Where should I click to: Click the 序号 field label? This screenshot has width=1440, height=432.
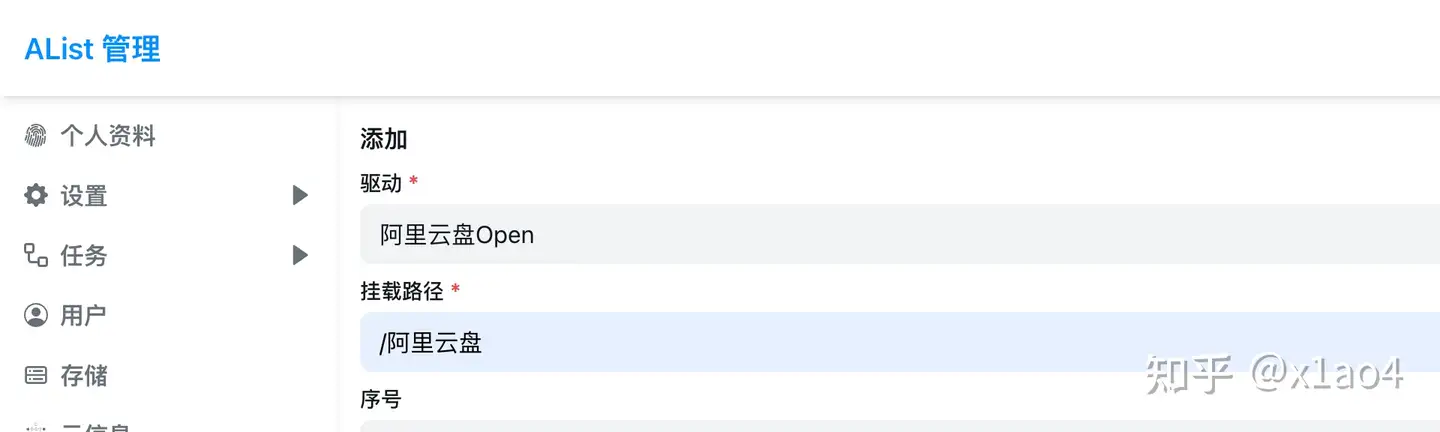[381, 399]
